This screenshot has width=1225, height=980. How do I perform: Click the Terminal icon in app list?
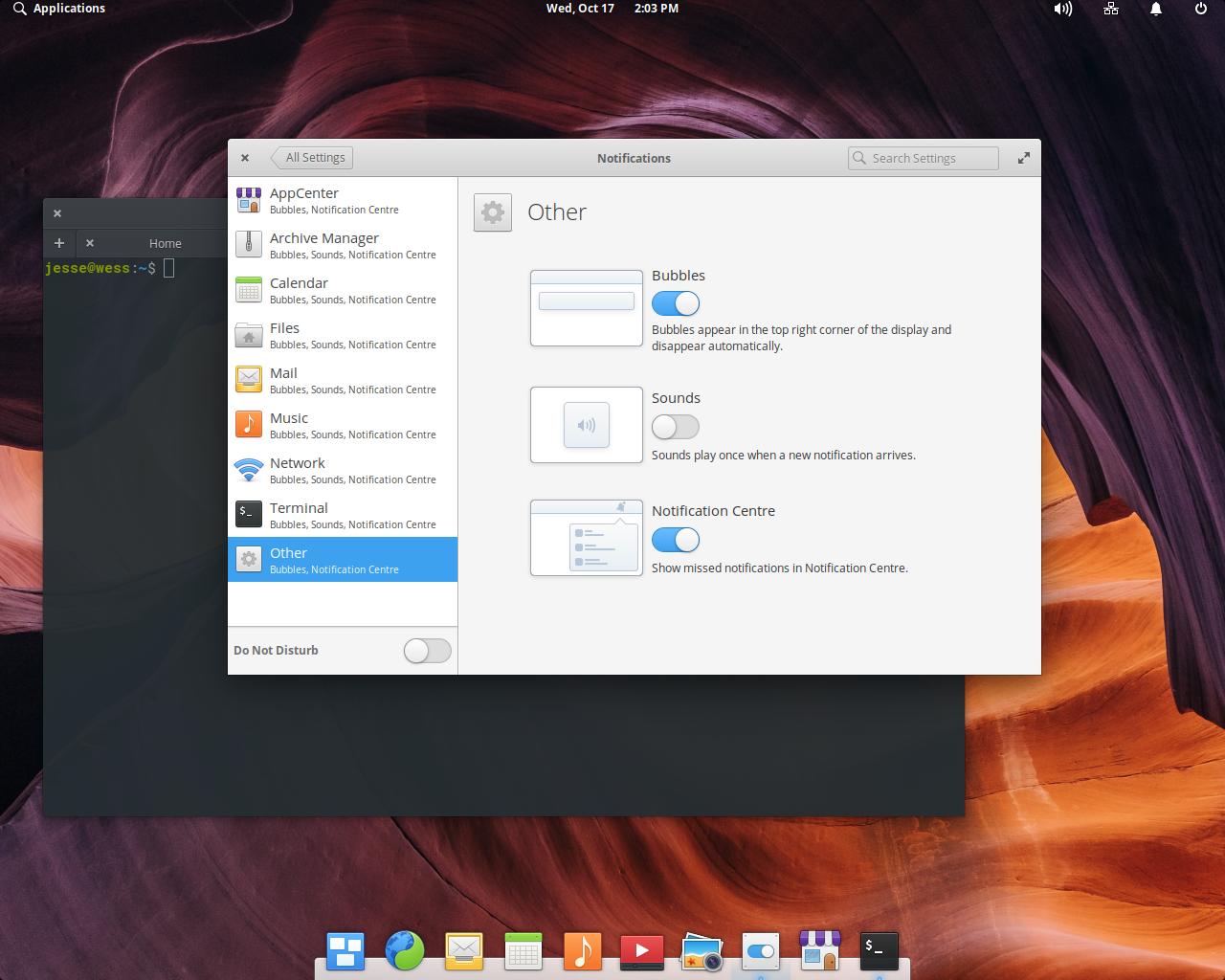pyautogui.click(x=249, y=514)
